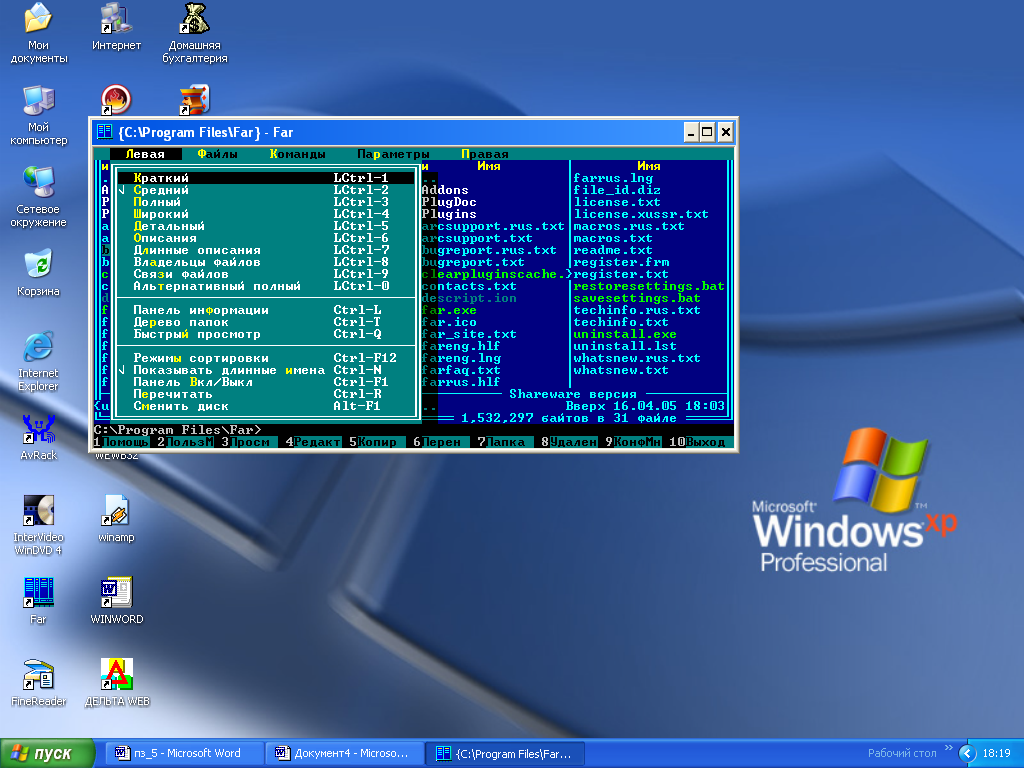The height and width of the screenshot is (768, 1024).
Task: Select restoresettings.bat file entry
Action: 649,286
